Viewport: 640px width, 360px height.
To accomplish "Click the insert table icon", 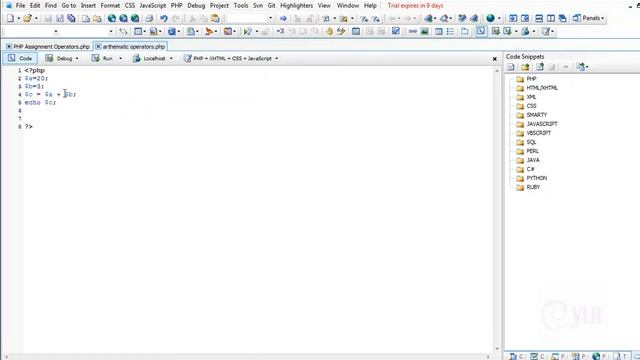I will tap(438, 31).
